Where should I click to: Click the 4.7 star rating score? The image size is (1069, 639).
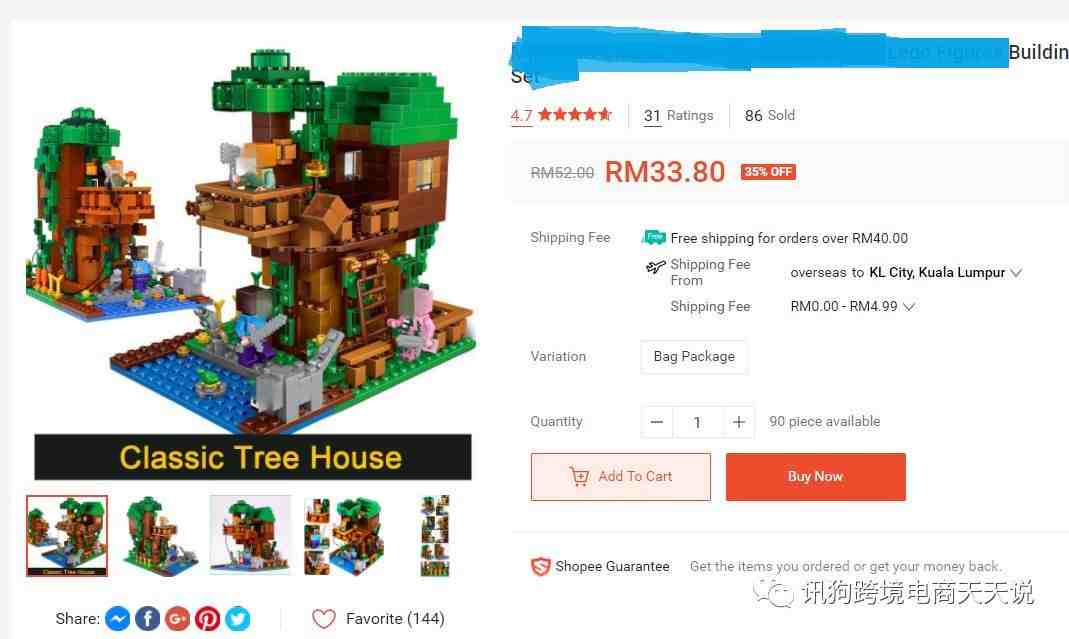point(522,115)
